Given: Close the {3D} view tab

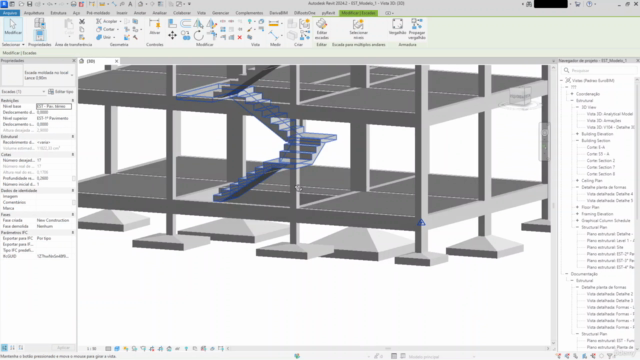Looking at the screenshot, I should tap(116, 61).
